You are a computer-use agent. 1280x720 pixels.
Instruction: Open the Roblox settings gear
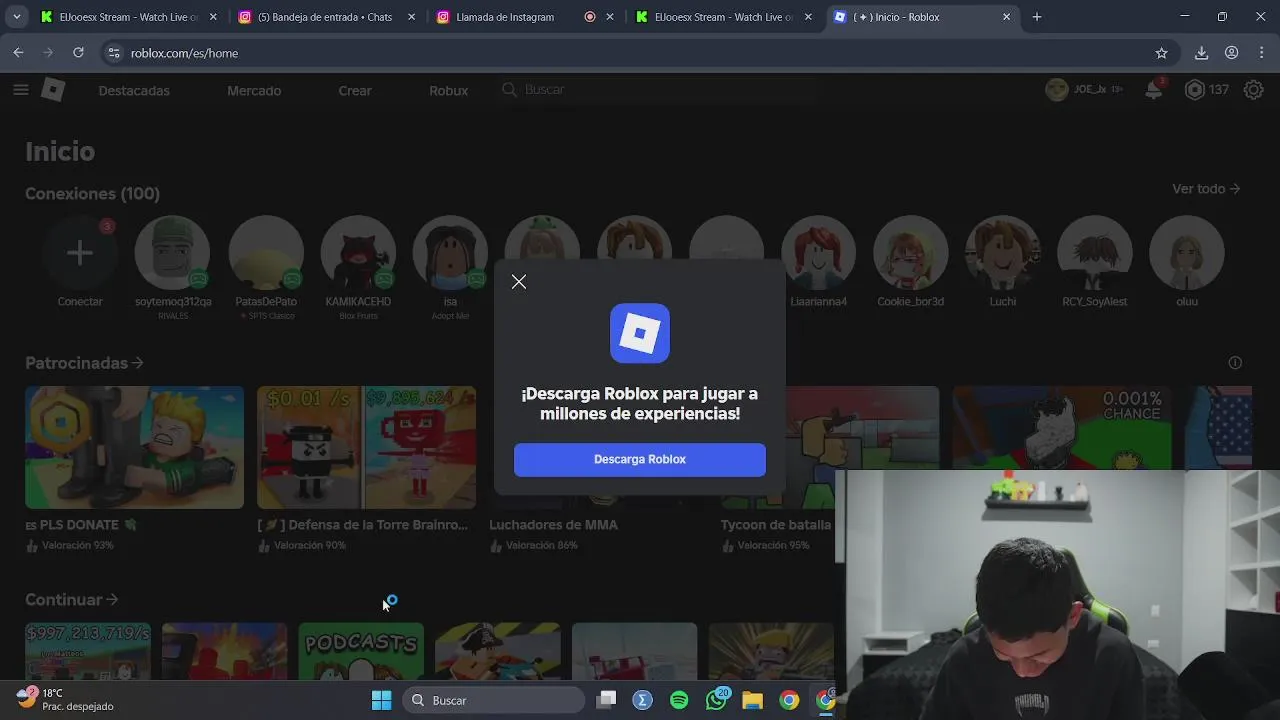pos(1253,90)
